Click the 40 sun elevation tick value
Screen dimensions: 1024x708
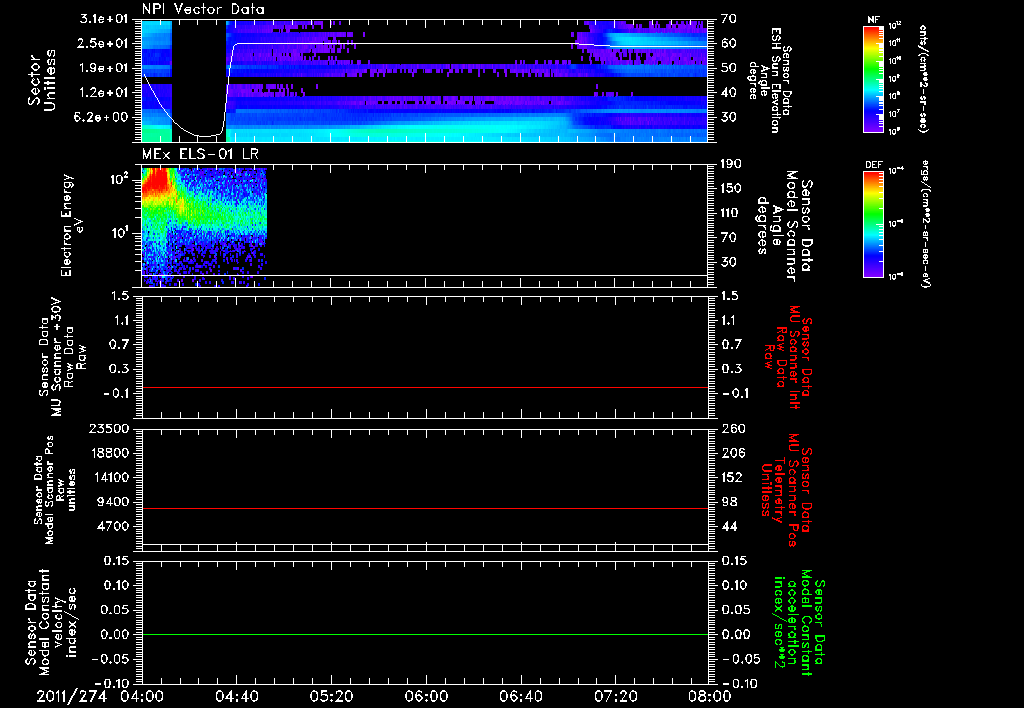click(x=729, y=93)
